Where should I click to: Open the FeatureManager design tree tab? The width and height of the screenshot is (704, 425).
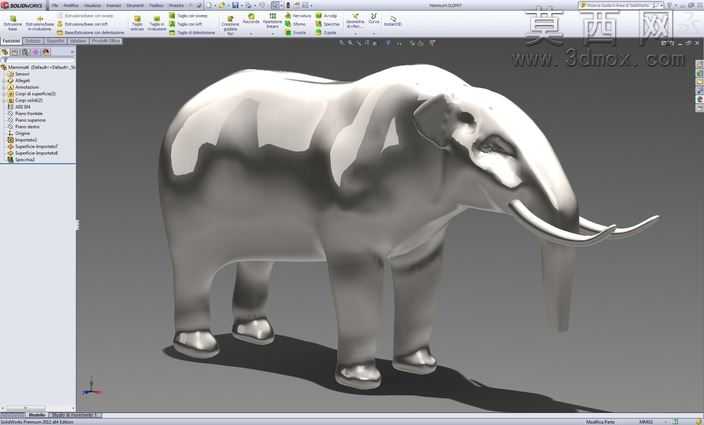(x=5, y=52)
